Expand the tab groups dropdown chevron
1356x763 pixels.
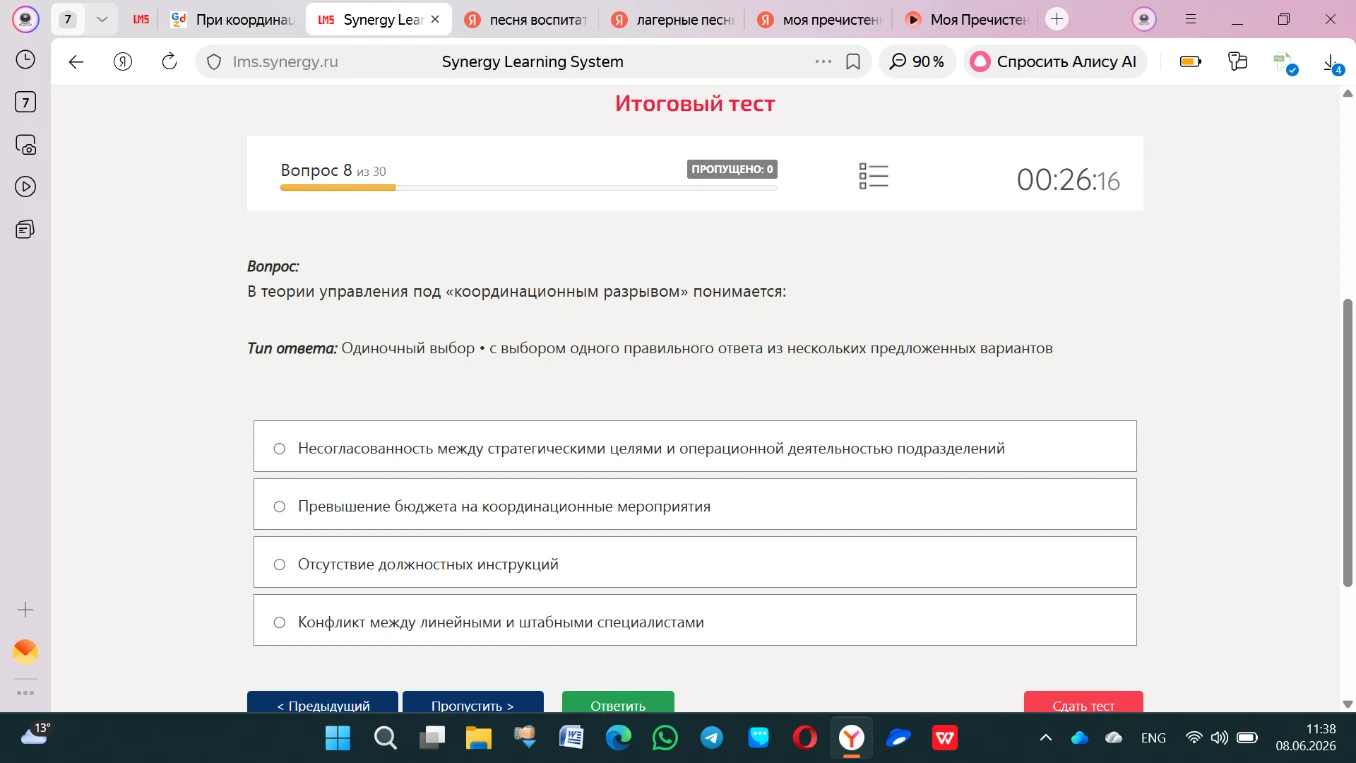pos(102,19)
